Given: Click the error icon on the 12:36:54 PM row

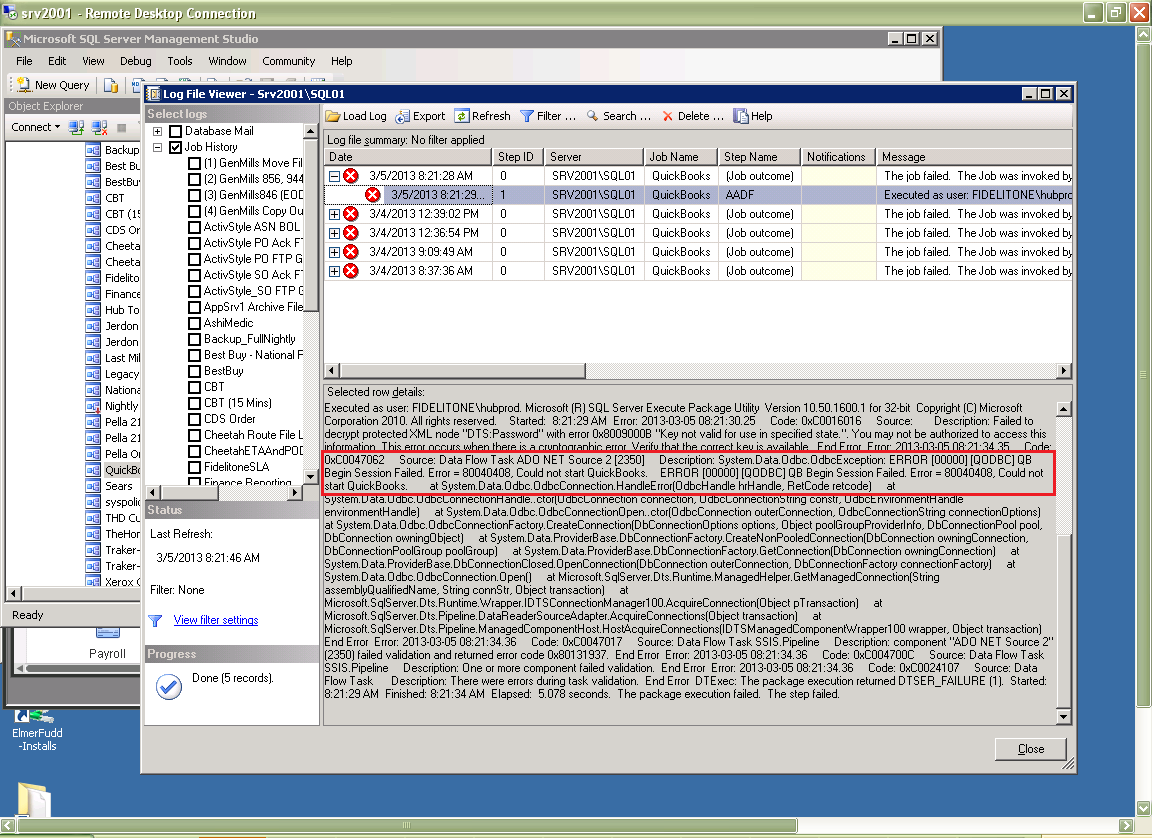Looking at the screenshot, I should click(351, 233).
